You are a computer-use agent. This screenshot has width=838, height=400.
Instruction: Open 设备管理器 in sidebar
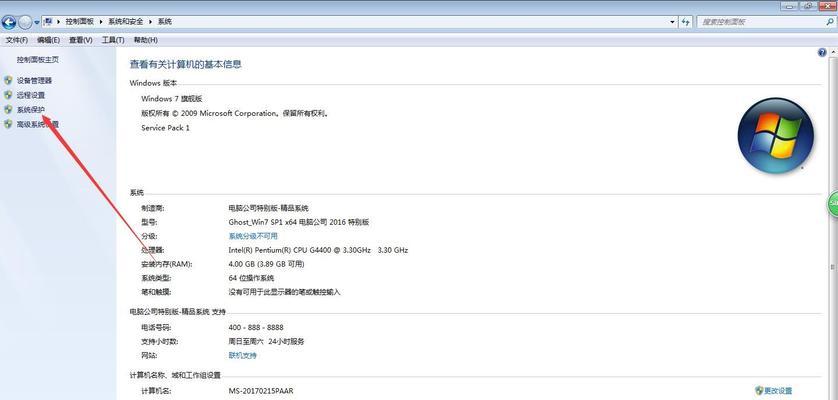tap(35, 81)
